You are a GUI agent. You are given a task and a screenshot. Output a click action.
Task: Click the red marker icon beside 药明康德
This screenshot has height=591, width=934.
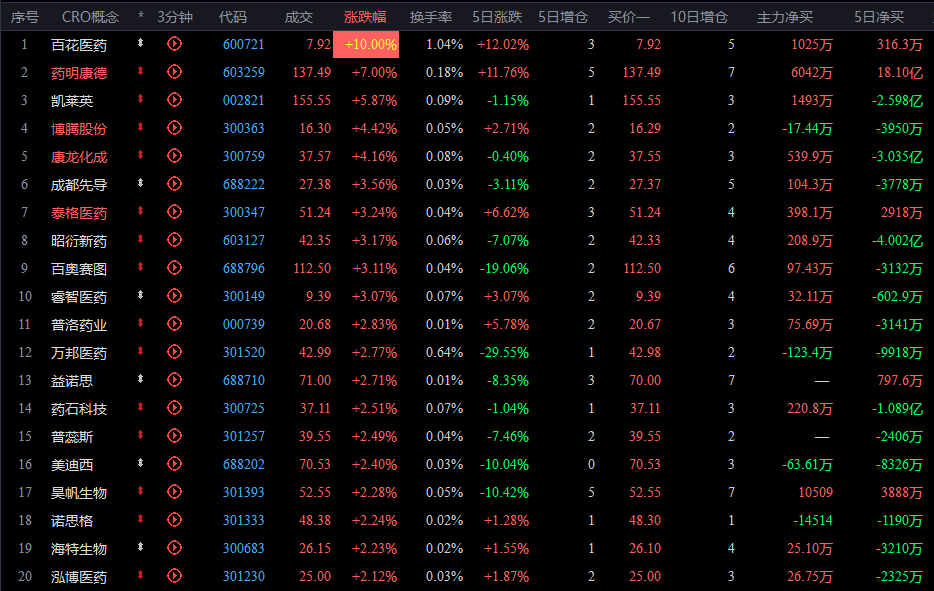click(141, 71)
